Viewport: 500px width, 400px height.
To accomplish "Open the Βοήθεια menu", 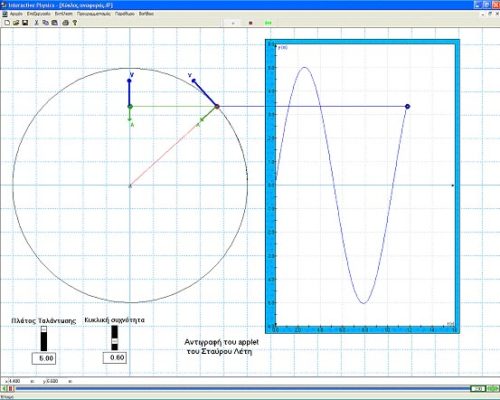I will [146, 14].
